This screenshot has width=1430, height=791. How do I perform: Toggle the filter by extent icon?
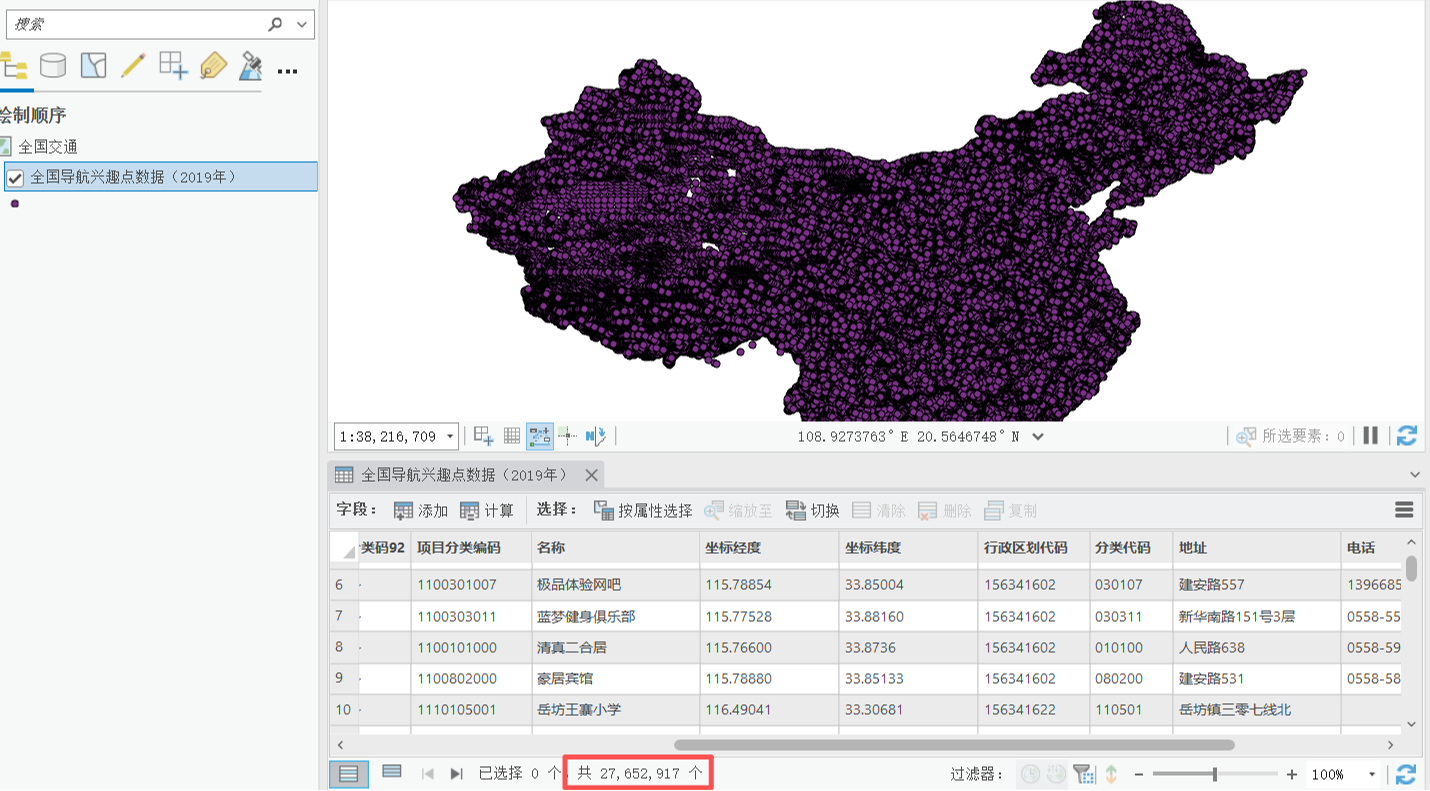click(1083, 774)
